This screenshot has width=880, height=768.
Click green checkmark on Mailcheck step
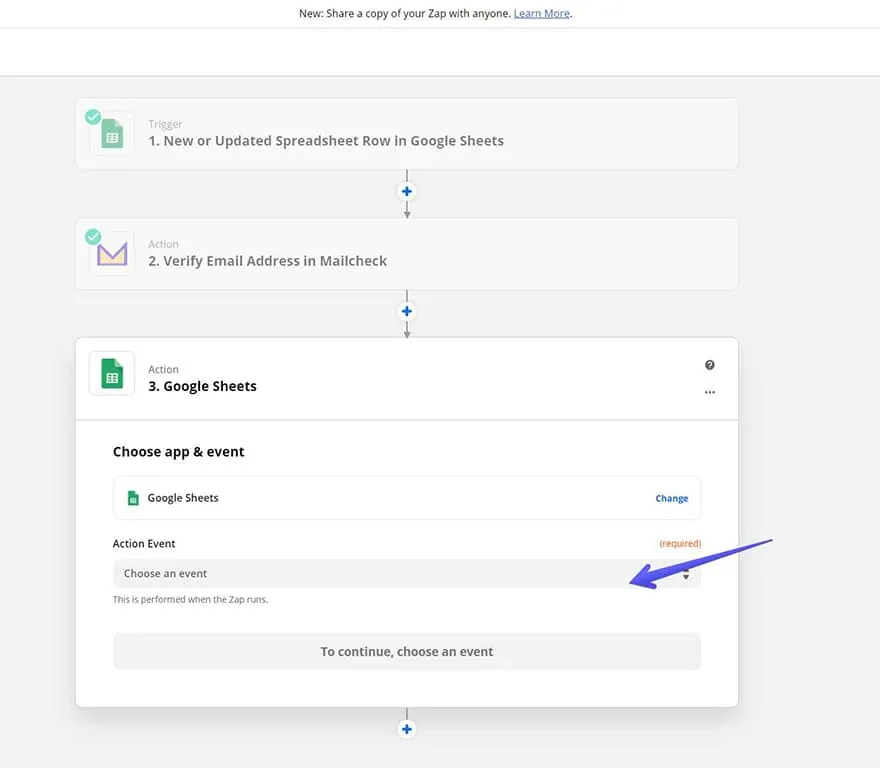pos(93,237)
